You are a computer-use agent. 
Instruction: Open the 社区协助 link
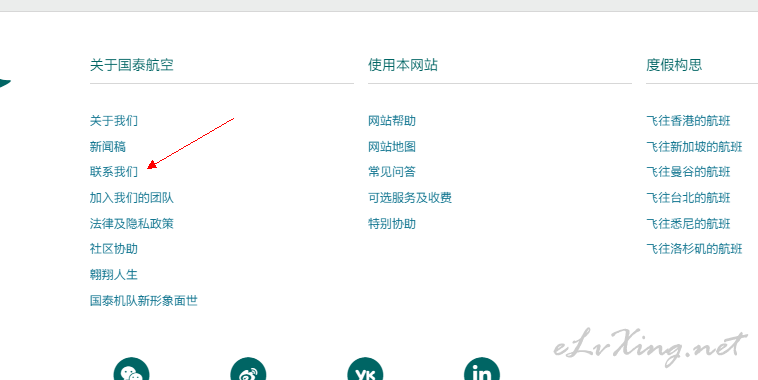[x=114, y=249]
